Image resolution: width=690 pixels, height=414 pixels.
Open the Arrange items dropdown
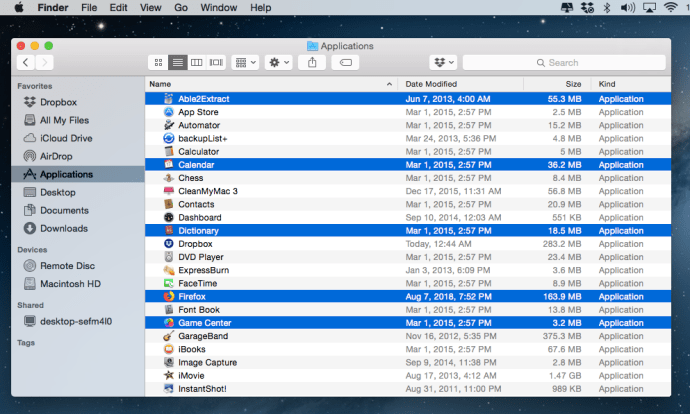coord(245,62)
